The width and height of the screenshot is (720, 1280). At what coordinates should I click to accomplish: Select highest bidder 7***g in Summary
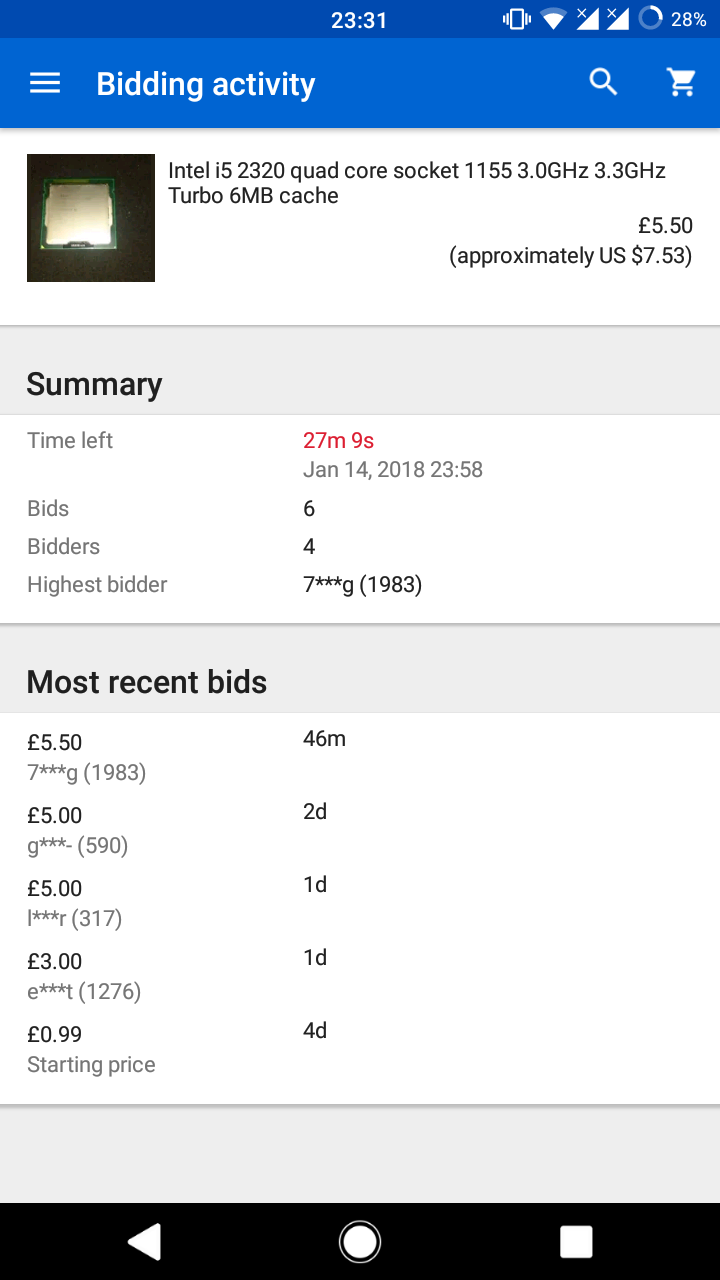(x=362, y=585)
